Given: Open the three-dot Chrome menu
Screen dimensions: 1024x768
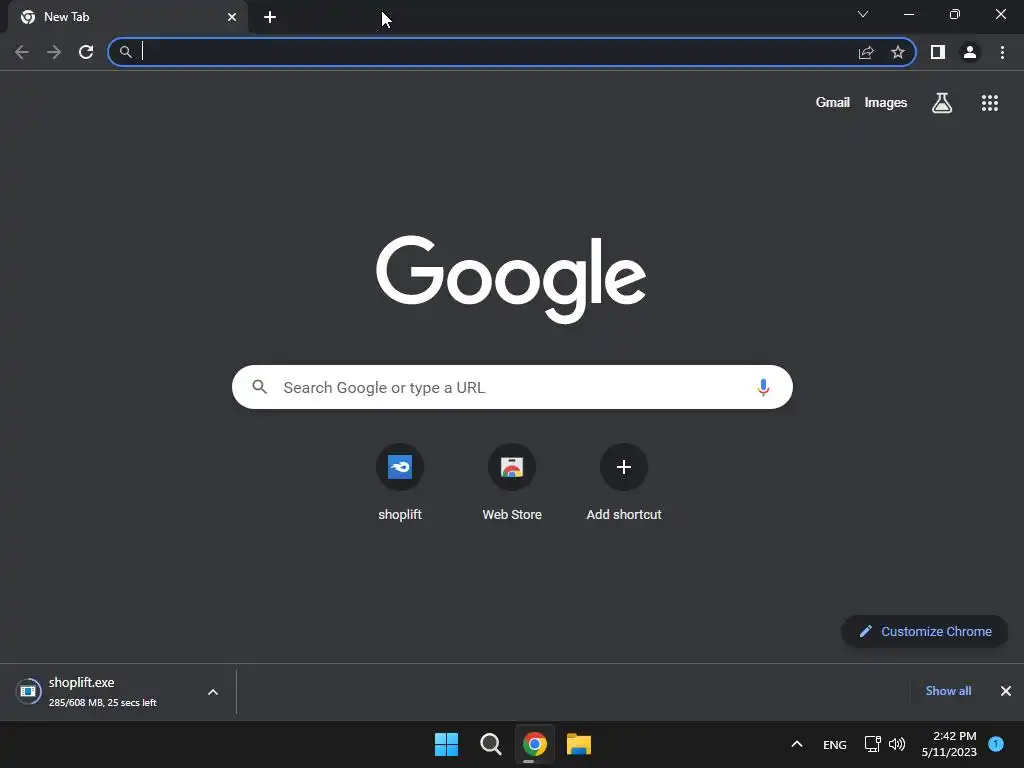Looking at the screenshot, I should 1002,52.
